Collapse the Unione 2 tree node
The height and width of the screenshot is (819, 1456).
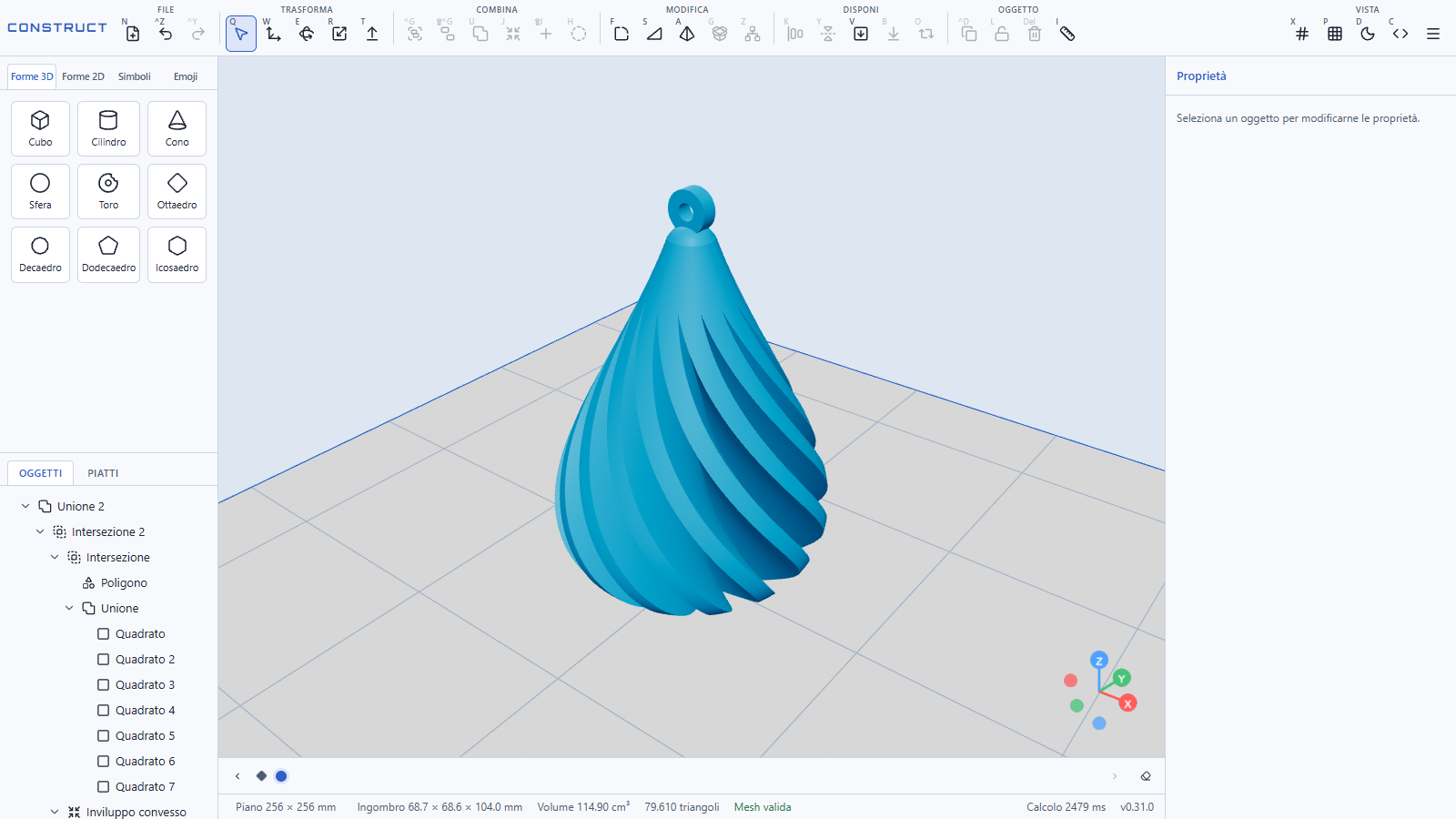25,506
